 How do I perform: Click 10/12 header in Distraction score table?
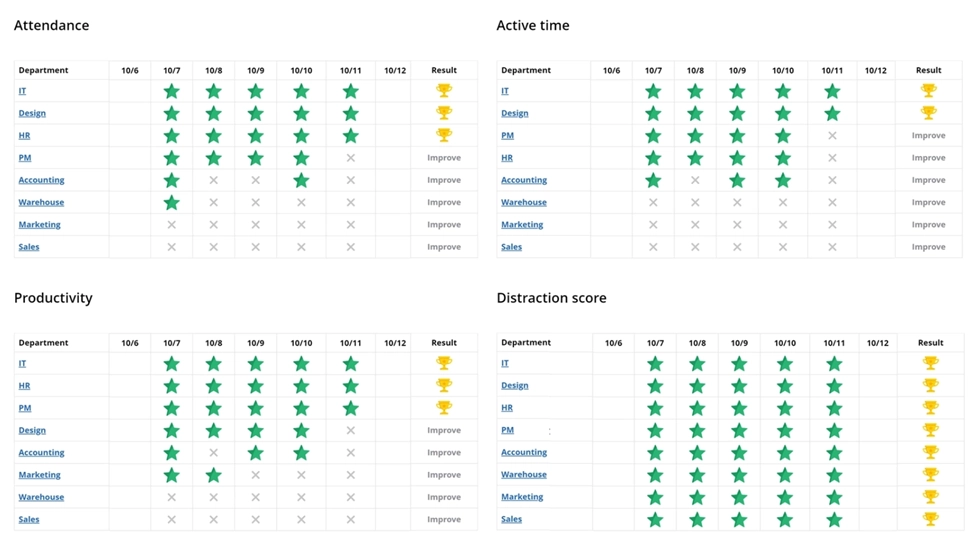pyautogui.click(x=878, y=342)
